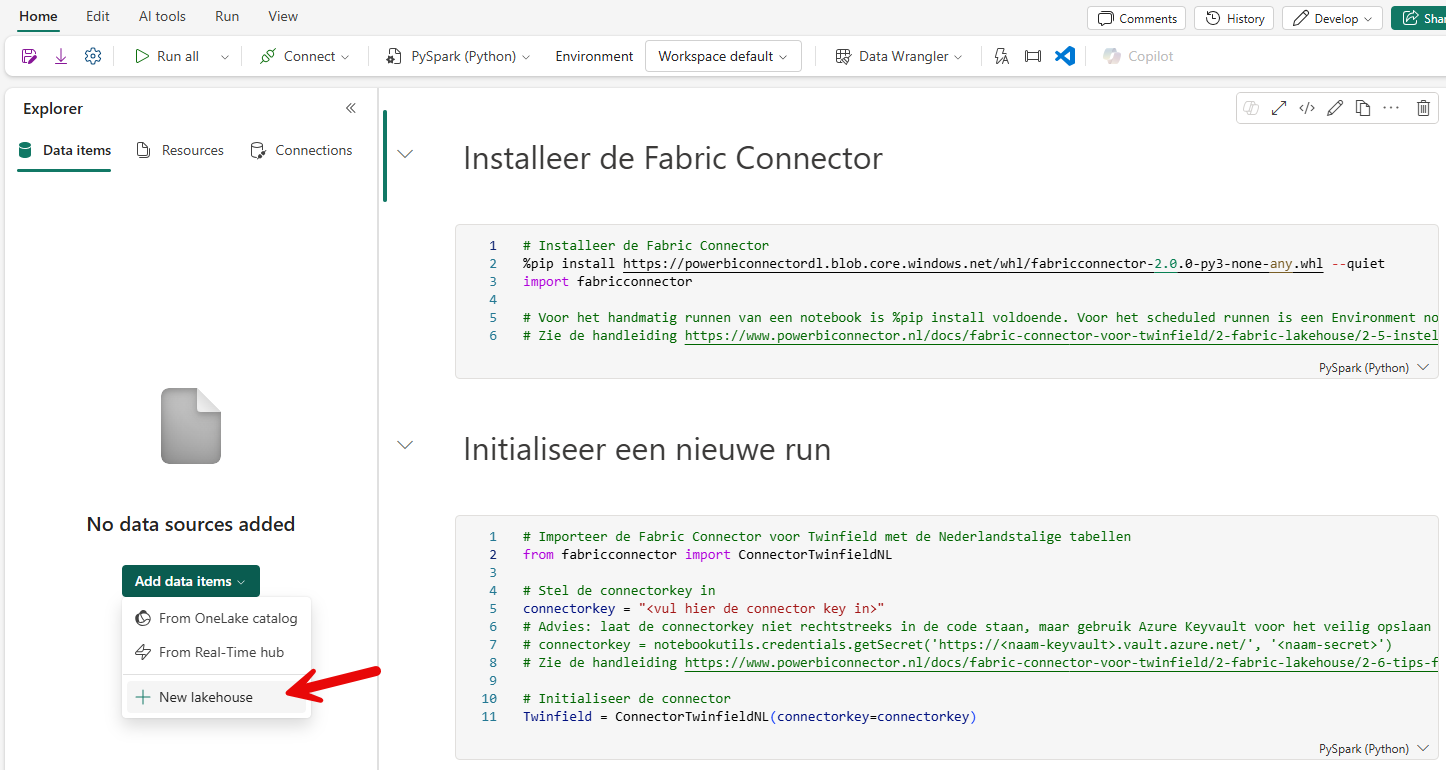Collapse the 'Initialiseer een nieuwe run' section
The height and width of the screenshot is (770, 1446).
405,445
